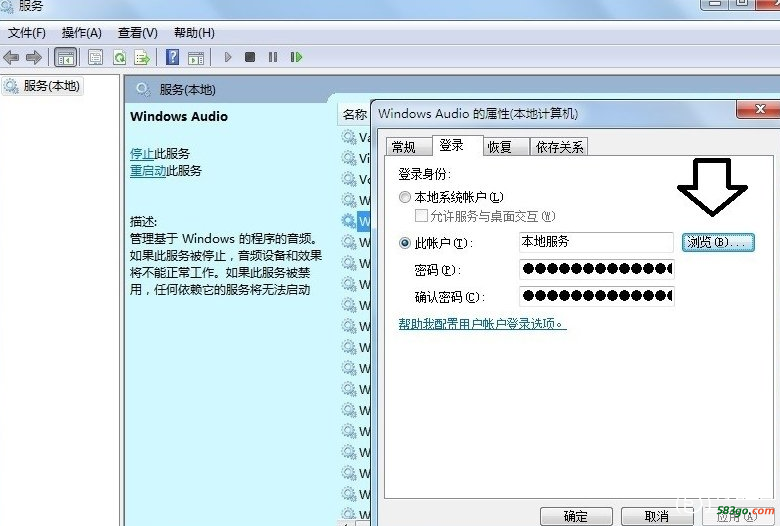Click the 取消 button

pyautogui.click(x=658, y=516)
